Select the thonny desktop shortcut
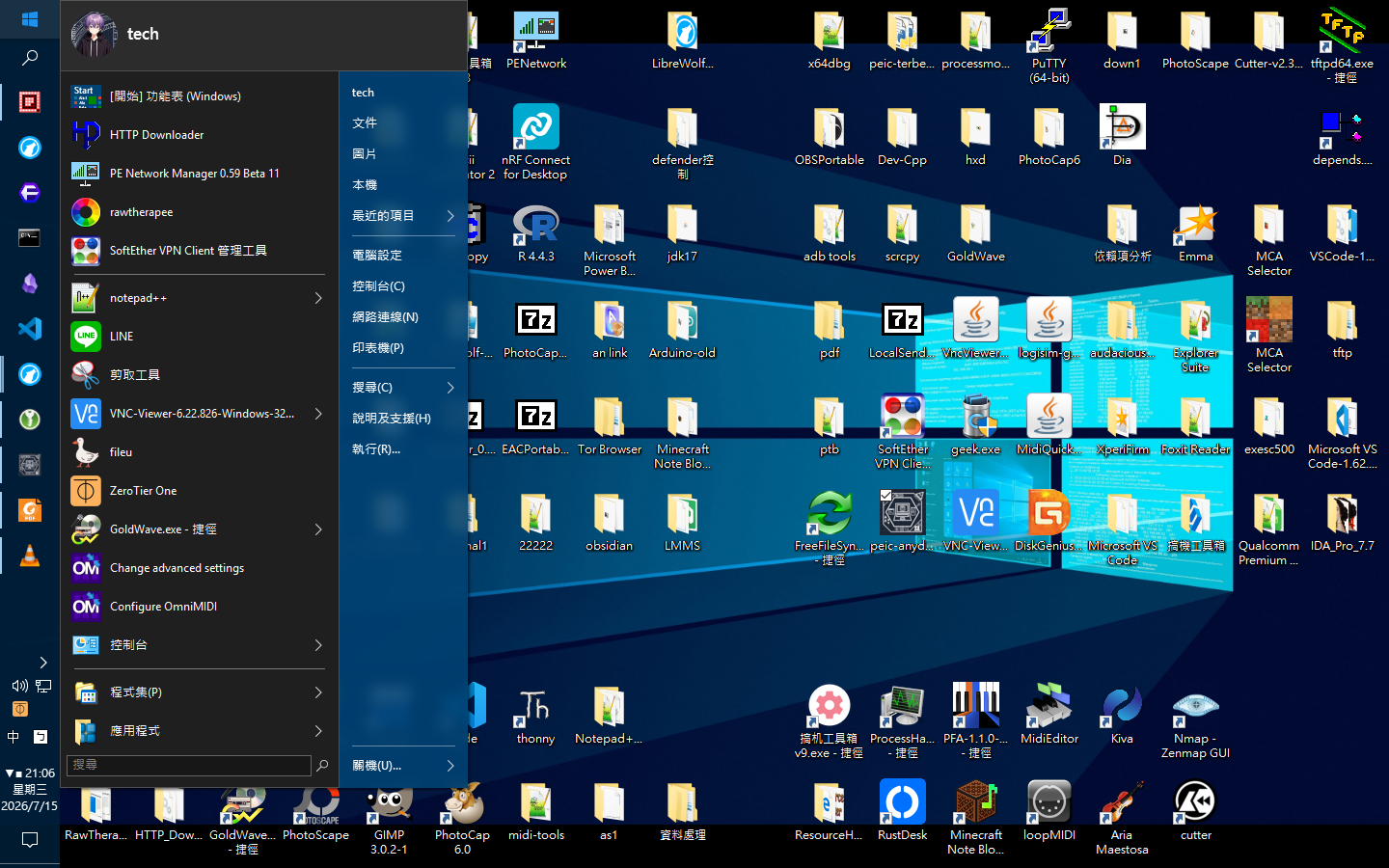 (536, 714)
